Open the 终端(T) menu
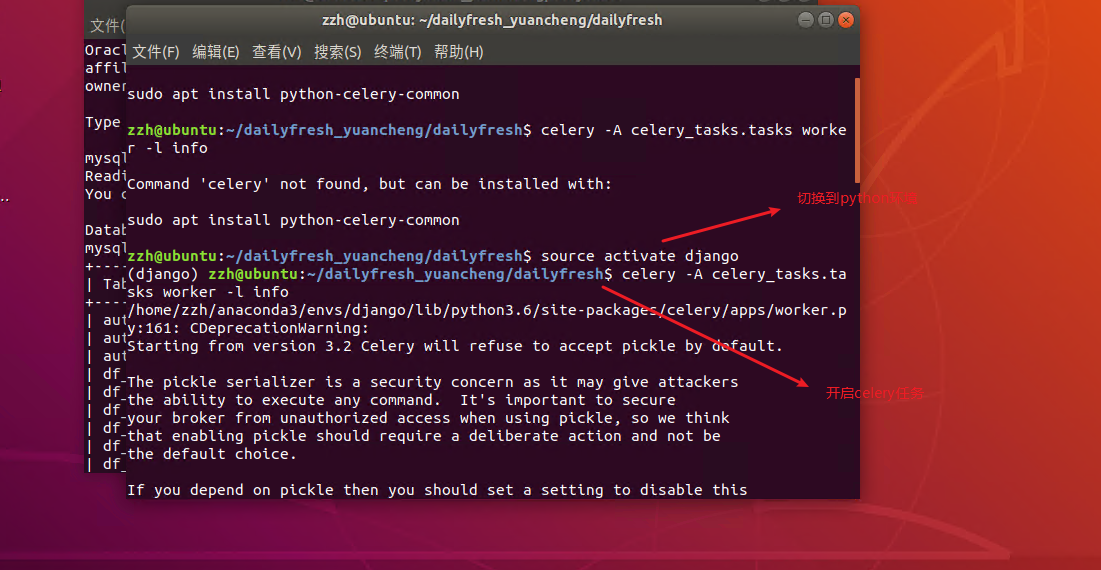Viewport: 1101px width, 570px height. 398,52
